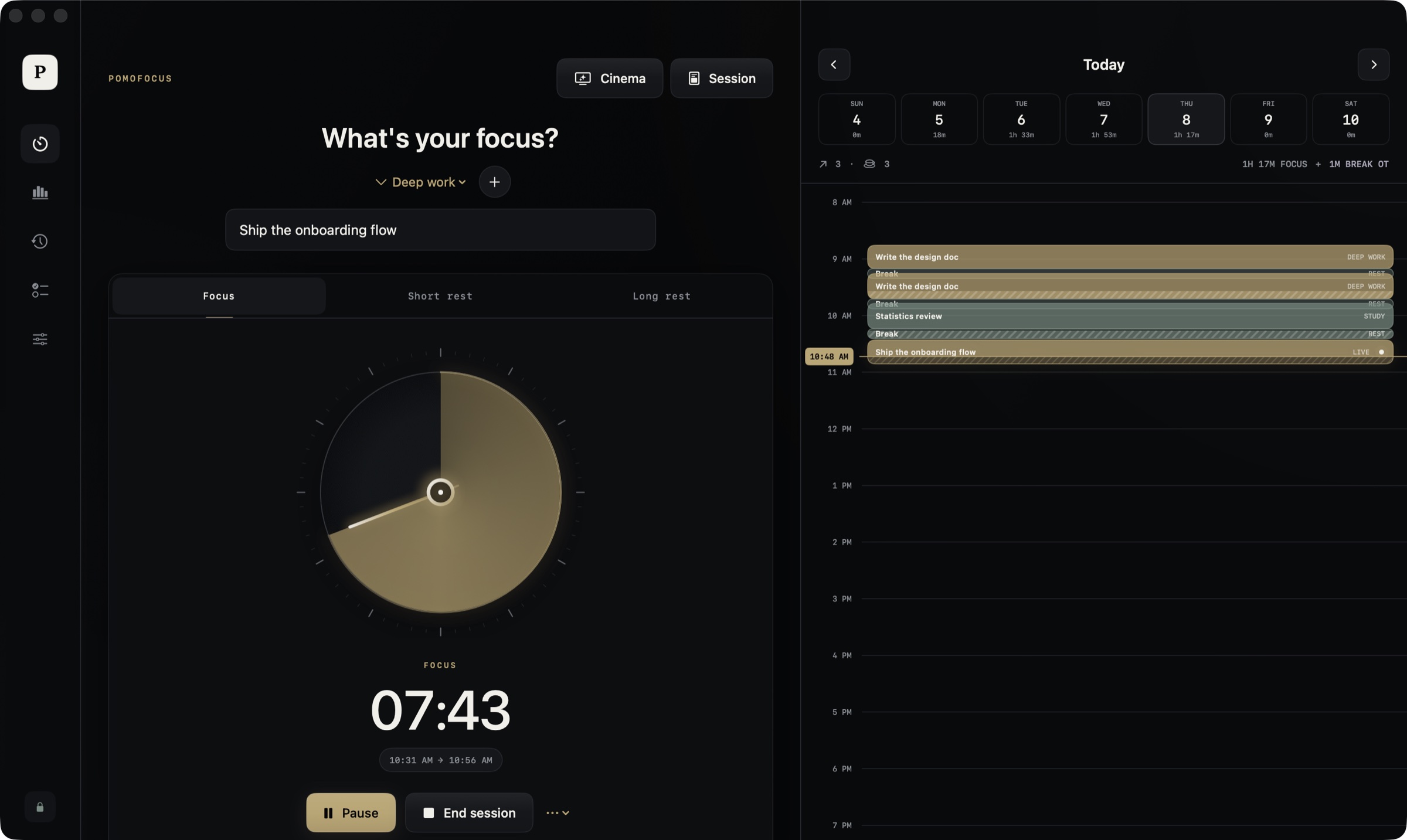The height and width of the screenshot is (840, 1407).
Task: Open the history clock view
Action: tap(40, 241)
